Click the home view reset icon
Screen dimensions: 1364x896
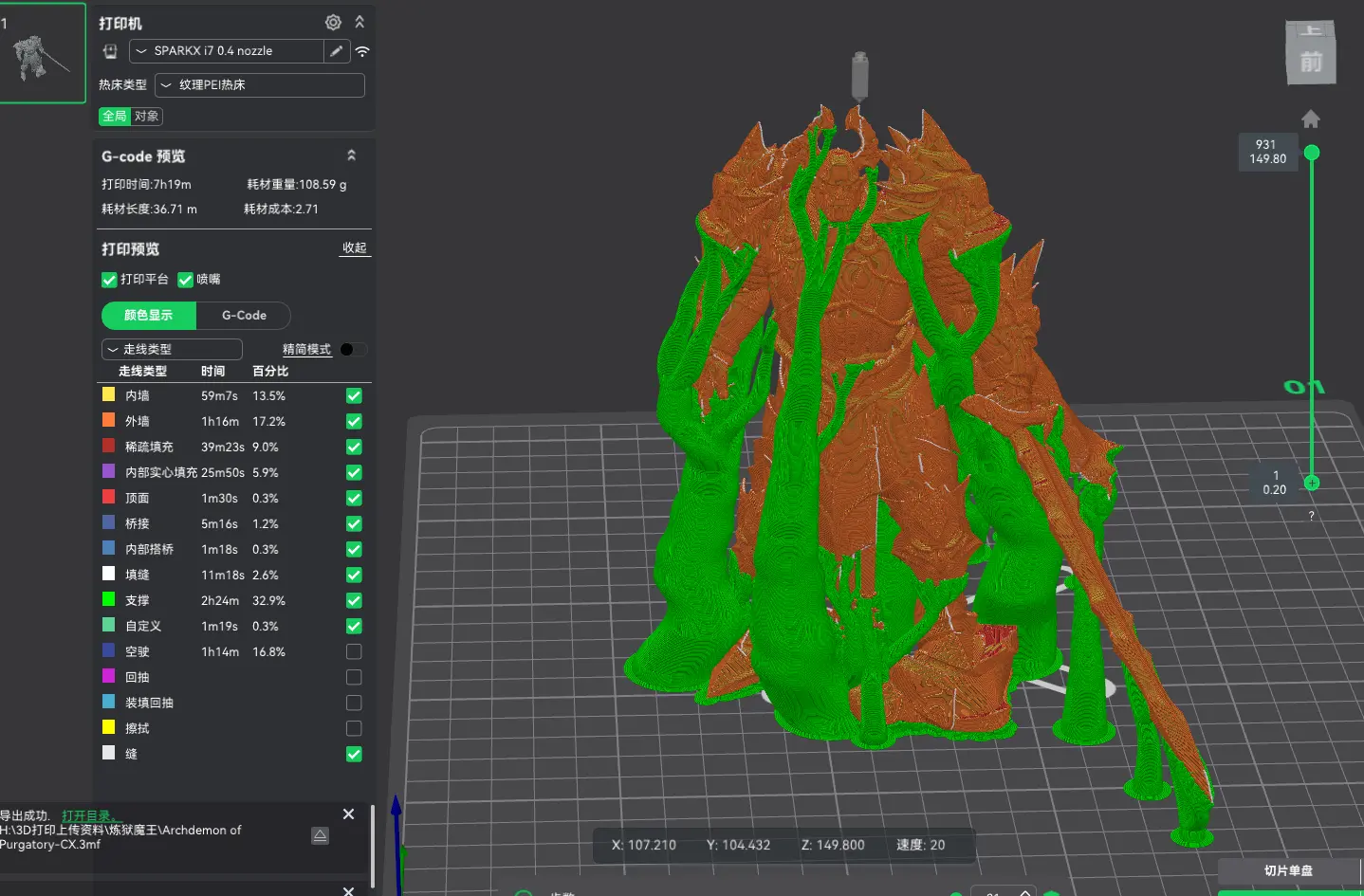[1311, 119]
